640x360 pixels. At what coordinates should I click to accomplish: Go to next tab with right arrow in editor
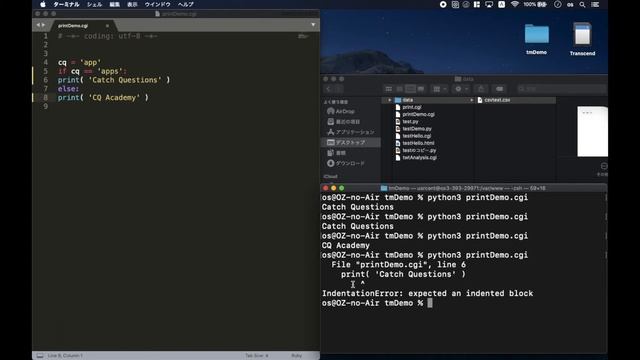(43, 25)
